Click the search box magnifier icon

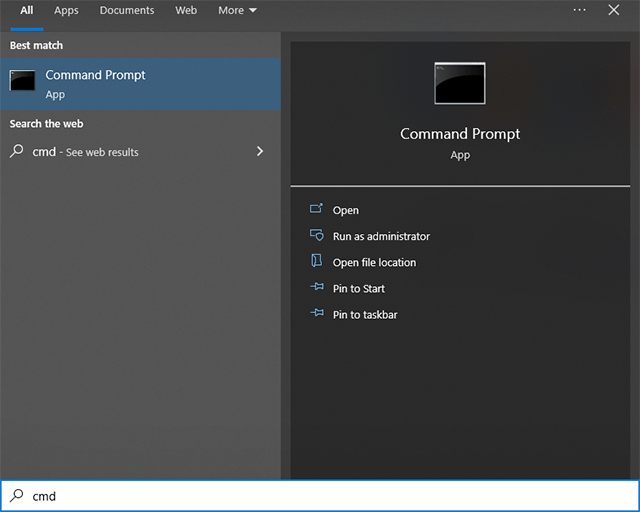pyautogui.click(x=17, y=496)
